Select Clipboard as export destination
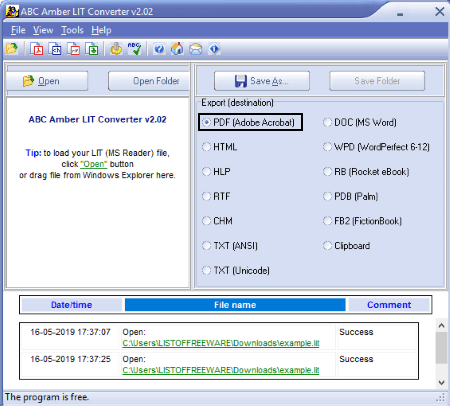Screen dimensions: 450x406 (x=346, y=246)
